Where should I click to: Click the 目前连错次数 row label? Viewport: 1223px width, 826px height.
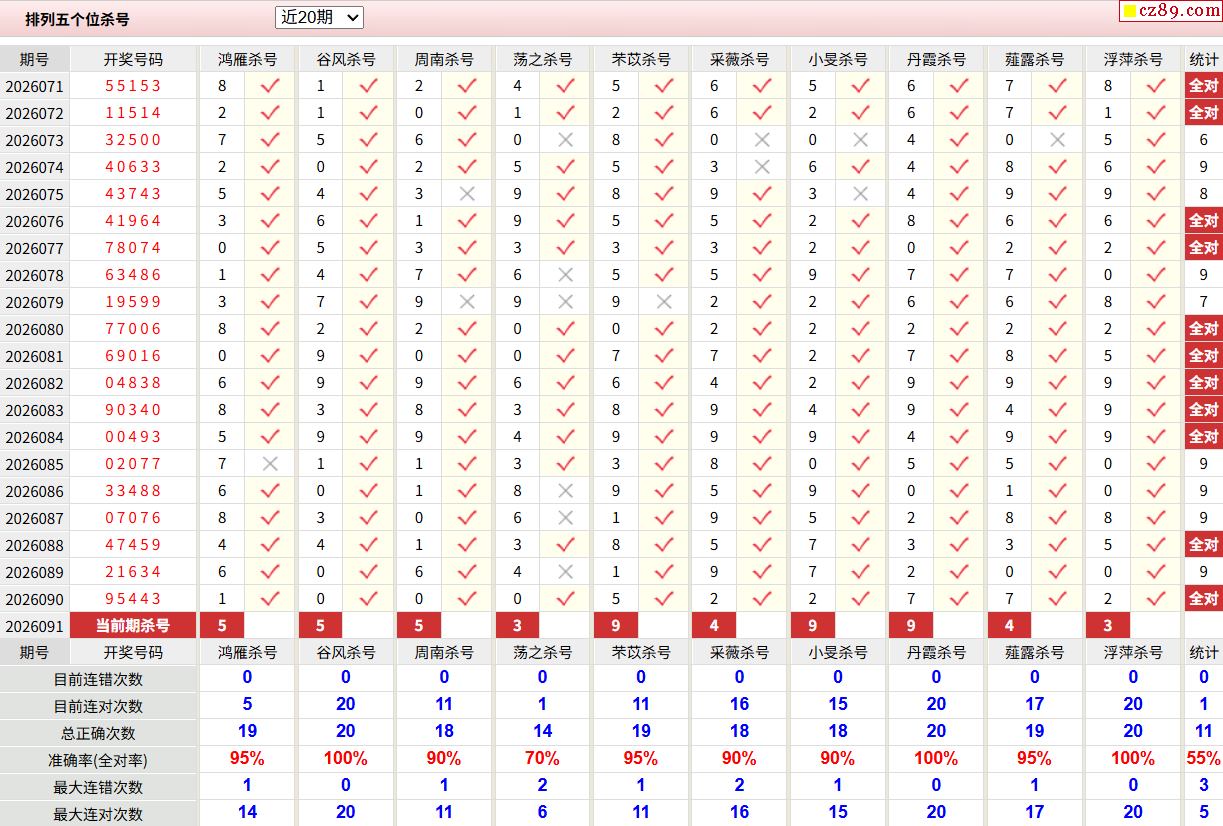(98, 679)
